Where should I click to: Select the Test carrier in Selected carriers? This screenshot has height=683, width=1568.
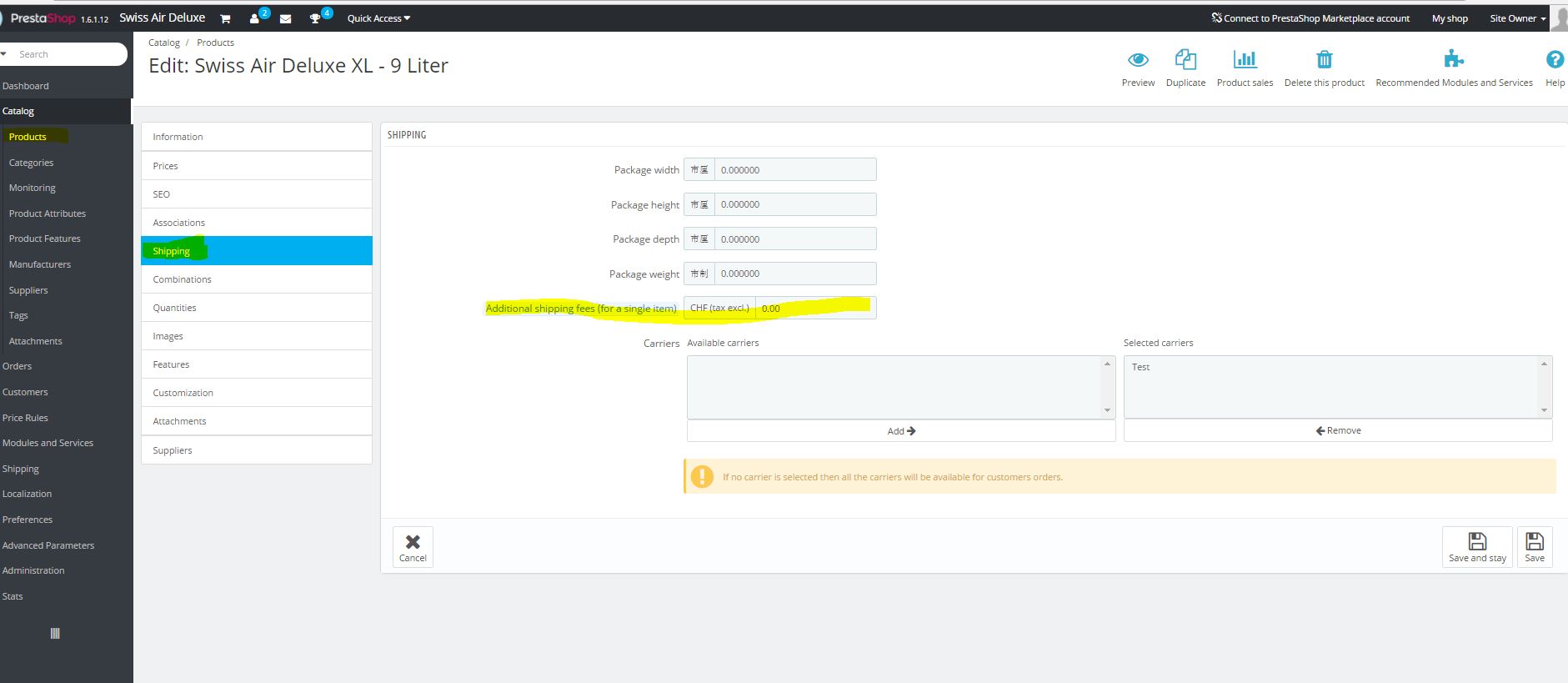tap(1141, 367)
